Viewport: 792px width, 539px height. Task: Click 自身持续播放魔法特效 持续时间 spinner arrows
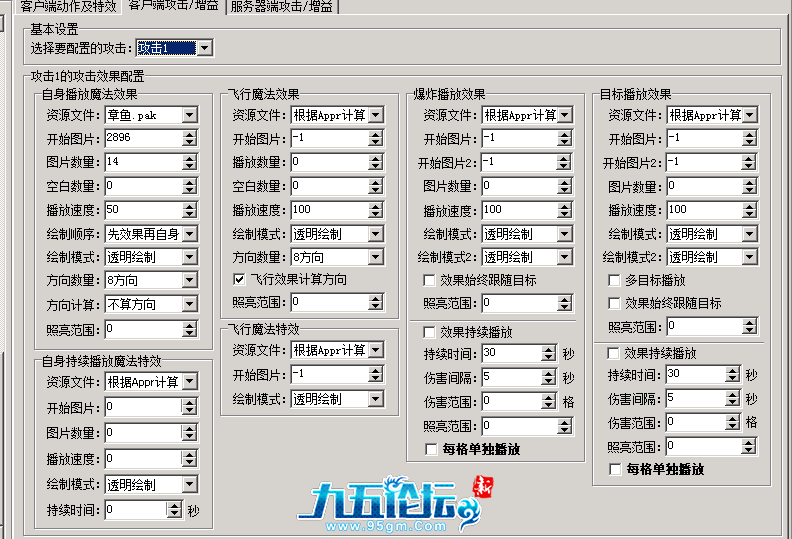[x=174, y=510]
